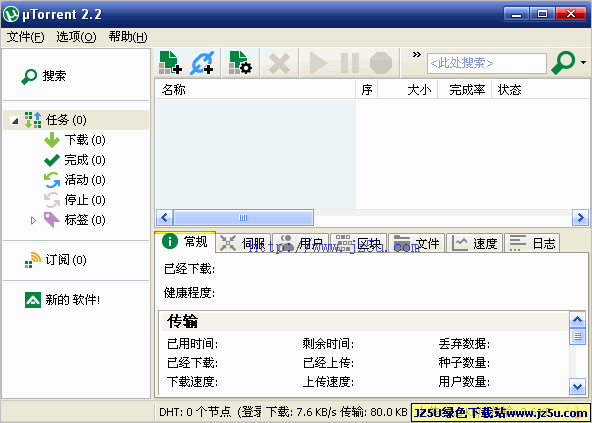This screenshot has height=423, width=592.
Task: Close the µTorrent window
Action: tap(571, 14)
